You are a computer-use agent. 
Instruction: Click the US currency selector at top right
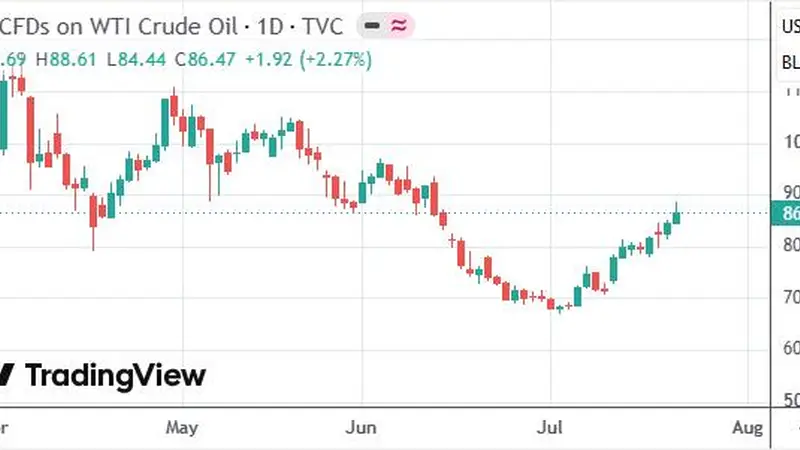coord(789,26)
